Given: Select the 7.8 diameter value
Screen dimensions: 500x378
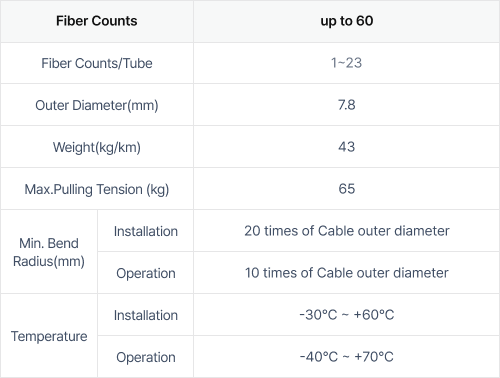Looking at the screenshot, I should tap(347, 105).
